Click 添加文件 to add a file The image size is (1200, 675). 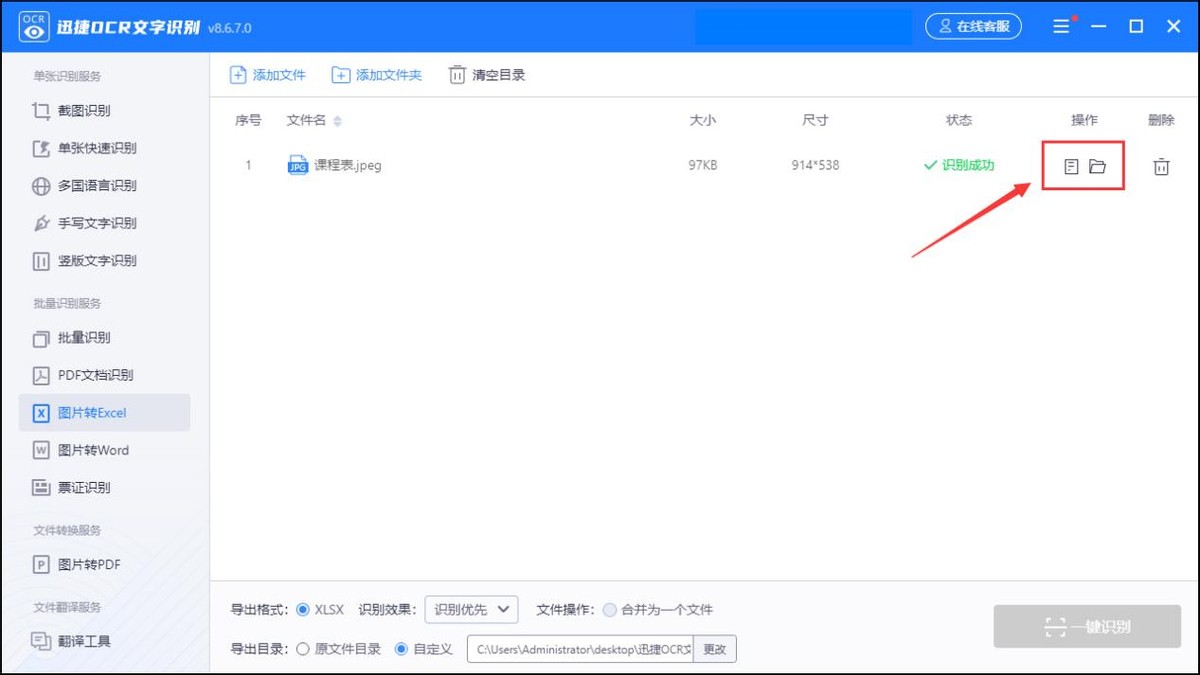coord(268,75)
